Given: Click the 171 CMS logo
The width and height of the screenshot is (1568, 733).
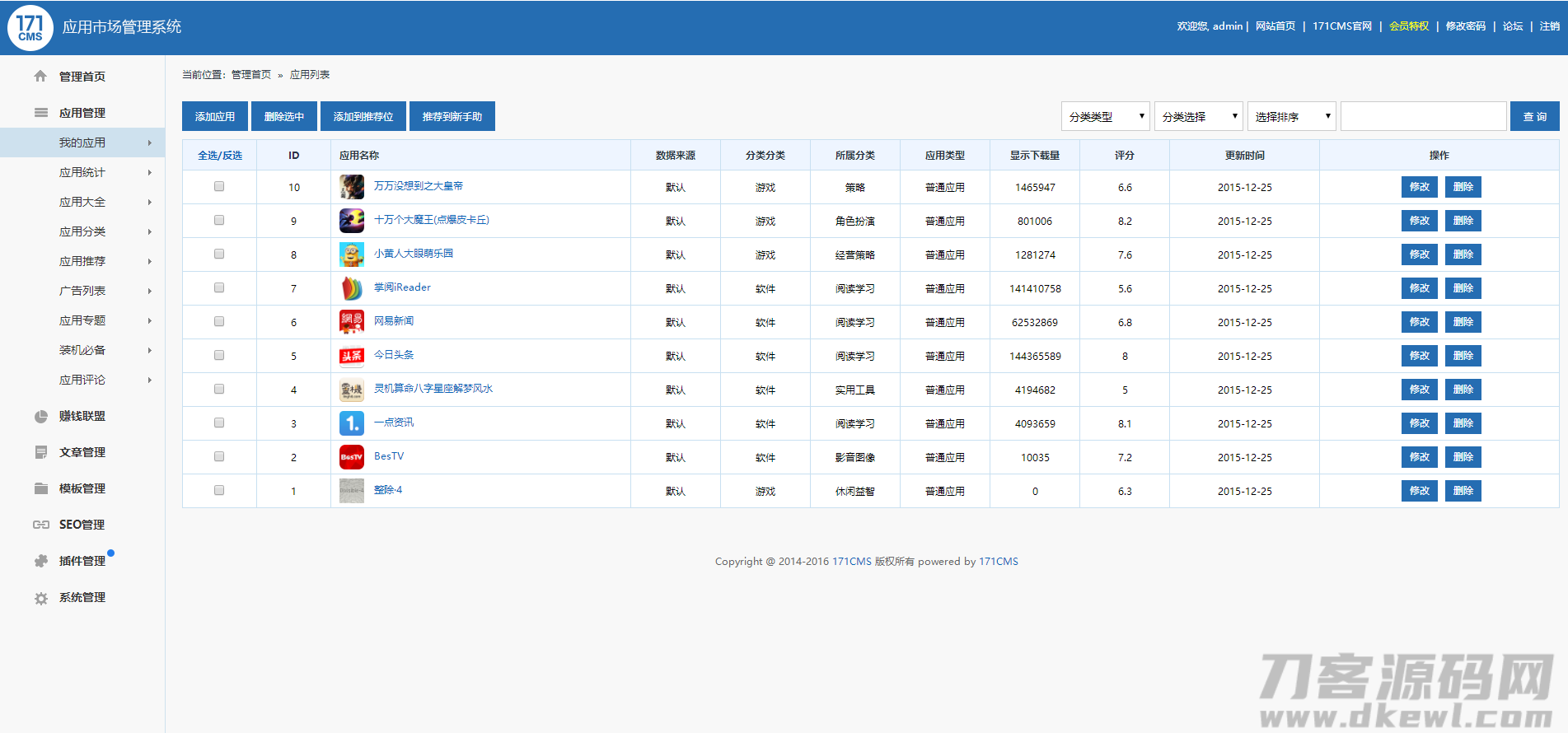Looking at the screenshot, I should click(x=30, y=27).
